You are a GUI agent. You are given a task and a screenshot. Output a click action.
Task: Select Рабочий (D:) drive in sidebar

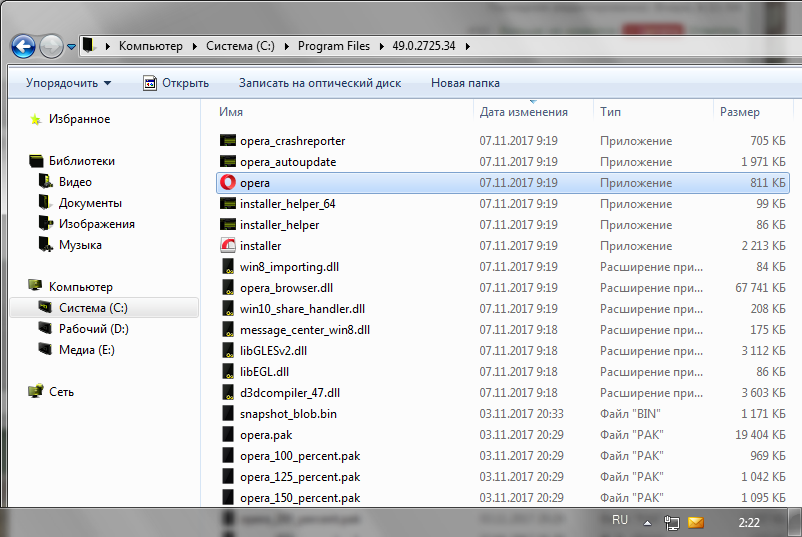[x=93, y=328]
